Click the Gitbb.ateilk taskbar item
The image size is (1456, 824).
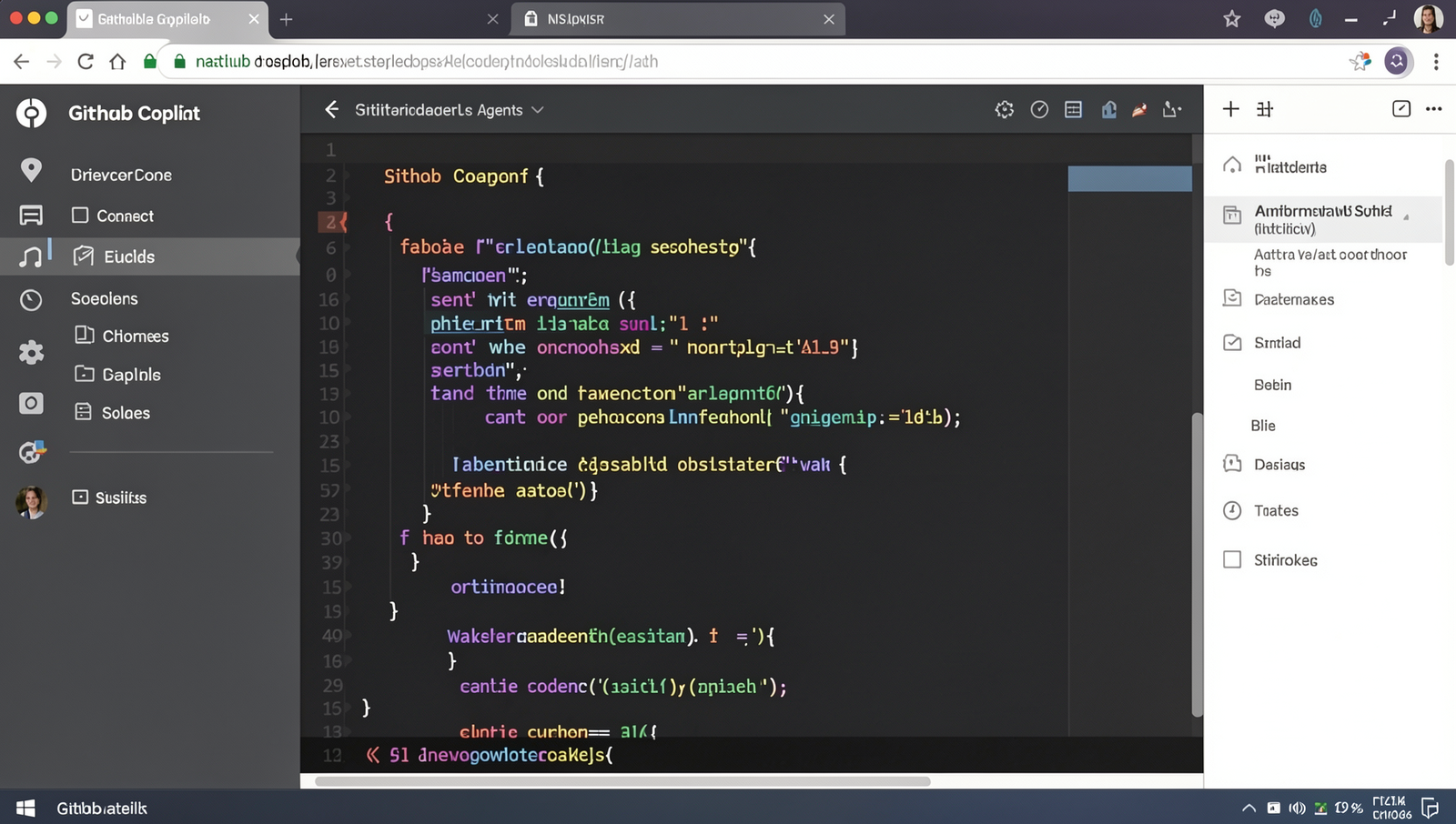coord(102,808)
